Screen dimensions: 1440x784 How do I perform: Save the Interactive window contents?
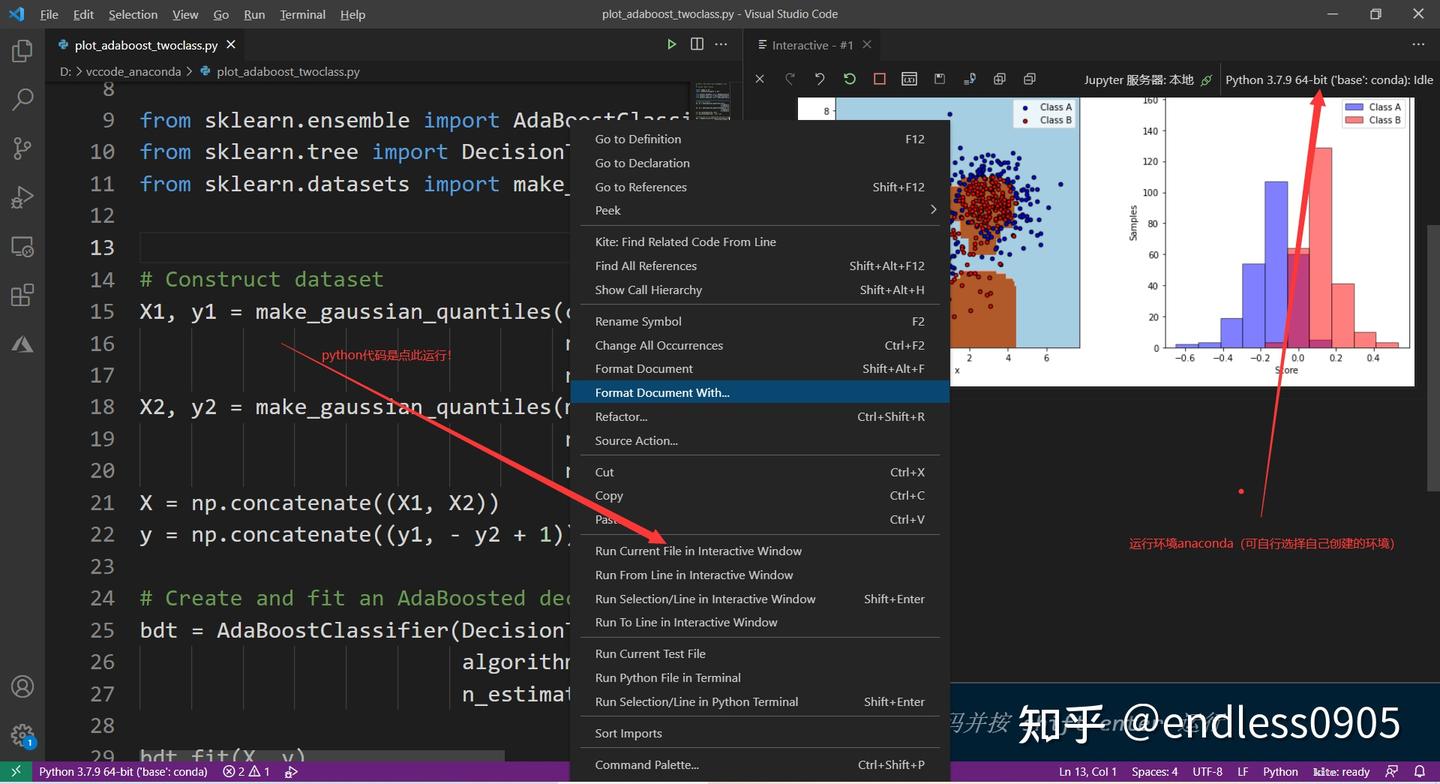point(939,78)
